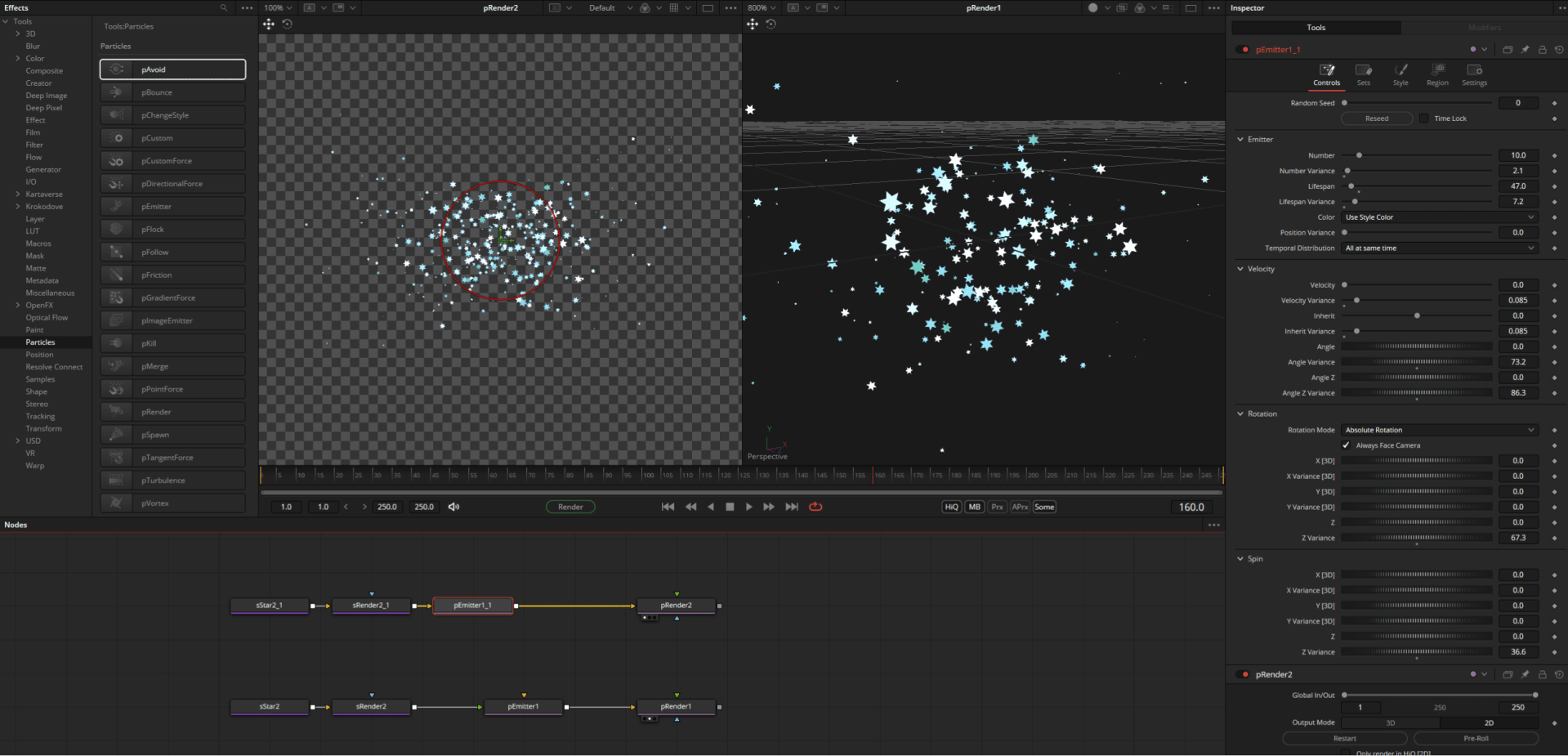Select the pVortex tool icon
The width and height of the screenshot is (1568, 756).
[116, 503]
